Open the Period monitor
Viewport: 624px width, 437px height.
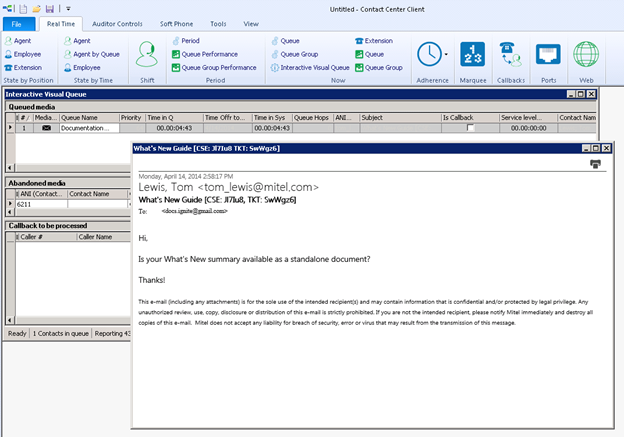(186, 41)
